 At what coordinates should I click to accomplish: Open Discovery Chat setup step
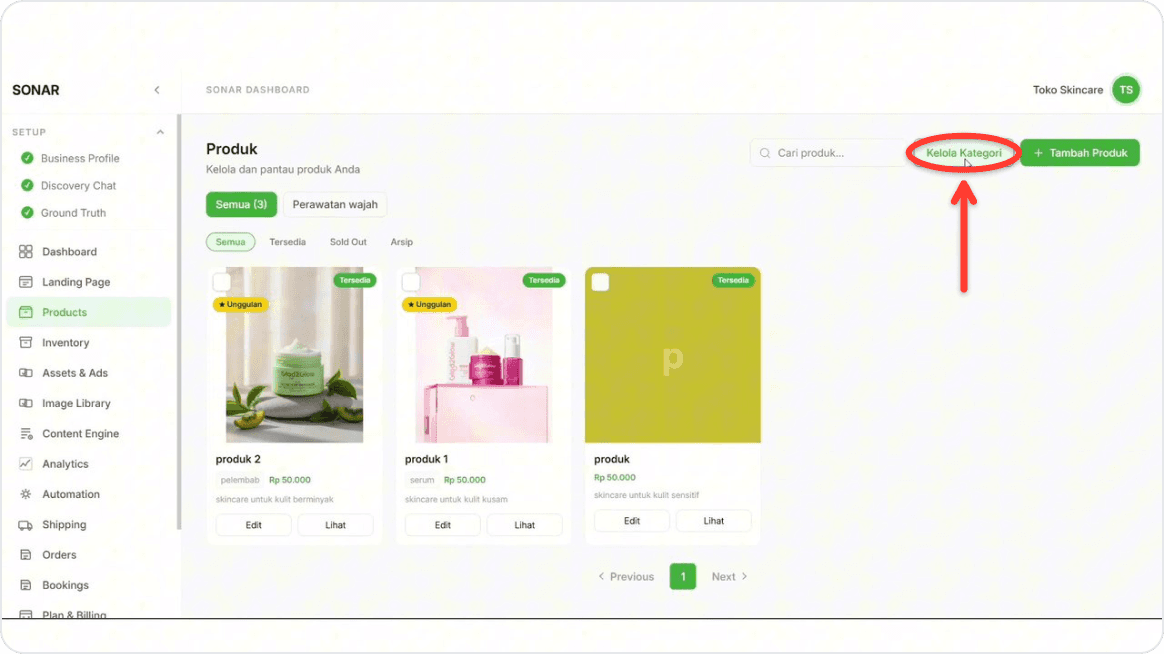point(79,186)
